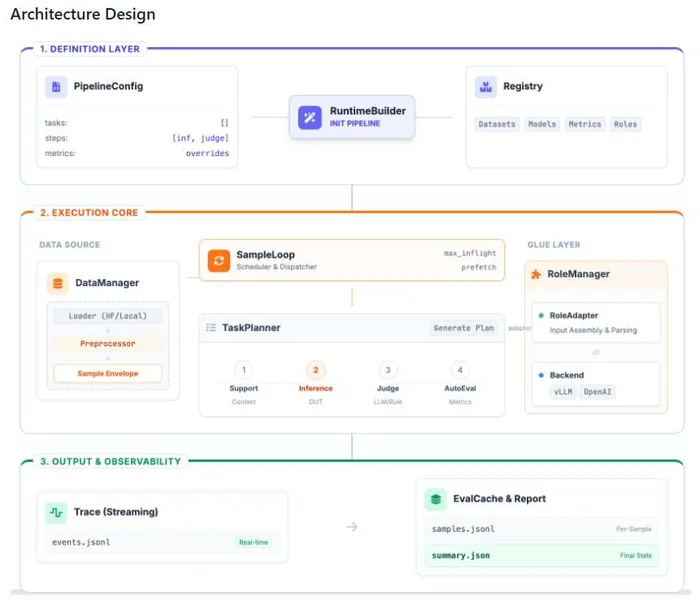
Task: Click the SampleLoop refresh icon
Action: tap(218, 261)
